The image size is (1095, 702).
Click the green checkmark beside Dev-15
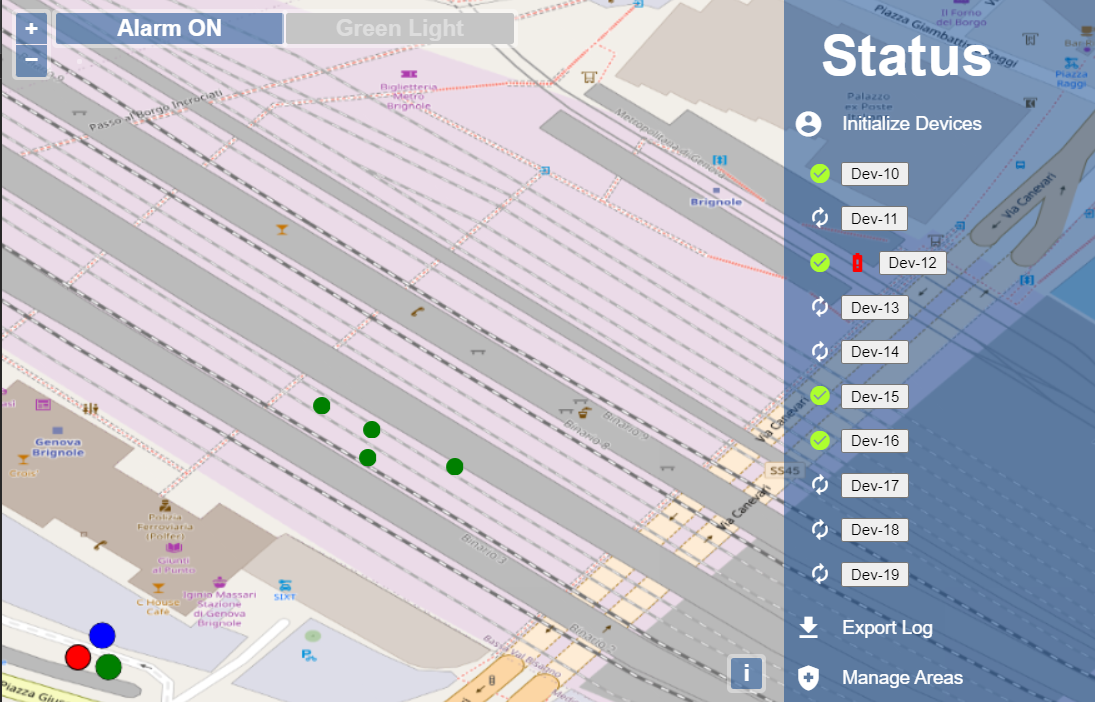click(820, 396)
